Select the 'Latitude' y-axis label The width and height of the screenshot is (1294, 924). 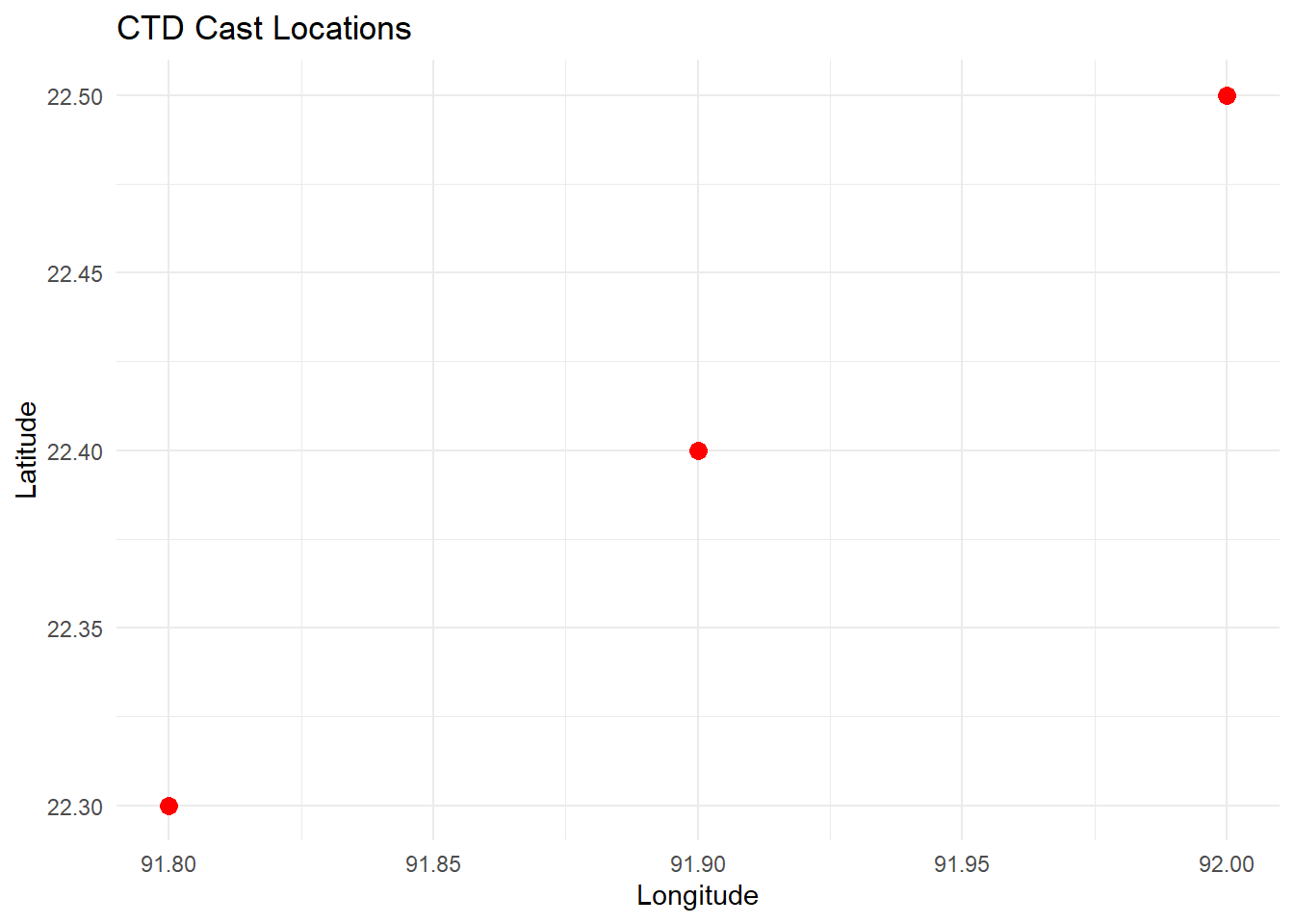(27, 449)
